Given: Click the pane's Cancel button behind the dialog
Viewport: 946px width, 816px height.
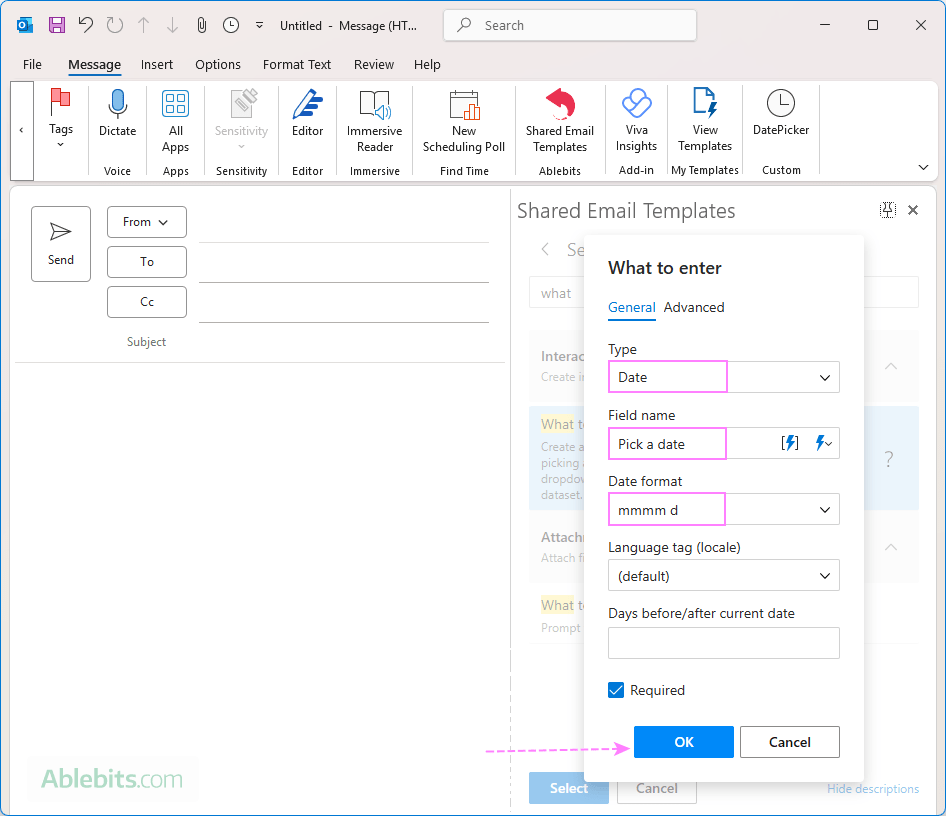Looking at the screenshot, I should (657, 788).
